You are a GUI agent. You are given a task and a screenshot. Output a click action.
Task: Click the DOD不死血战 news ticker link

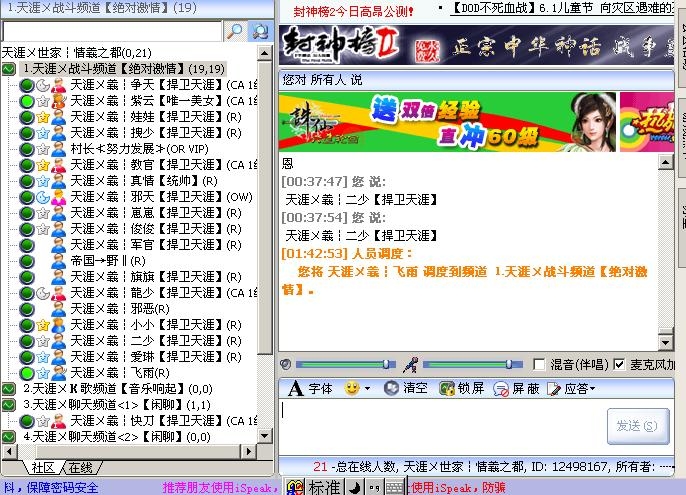coord(562,8)
